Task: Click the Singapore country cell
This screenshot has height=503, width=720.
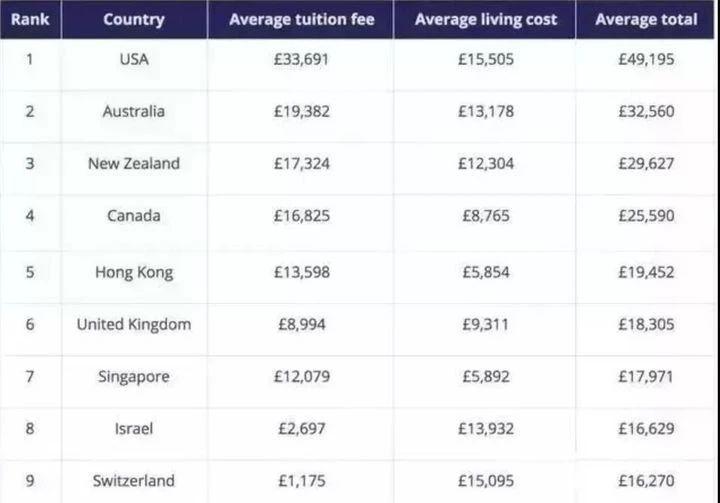Action: [134, 376]
